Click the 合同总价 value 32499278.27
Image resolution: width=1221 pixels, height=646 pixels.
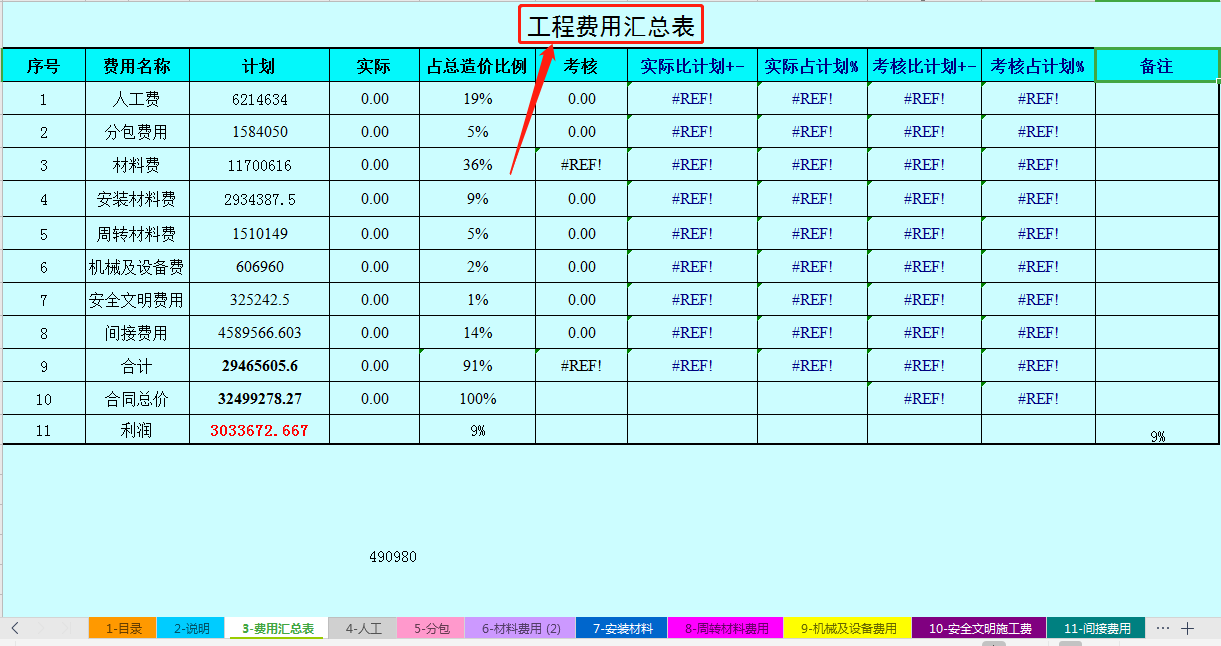click(258, 398)
